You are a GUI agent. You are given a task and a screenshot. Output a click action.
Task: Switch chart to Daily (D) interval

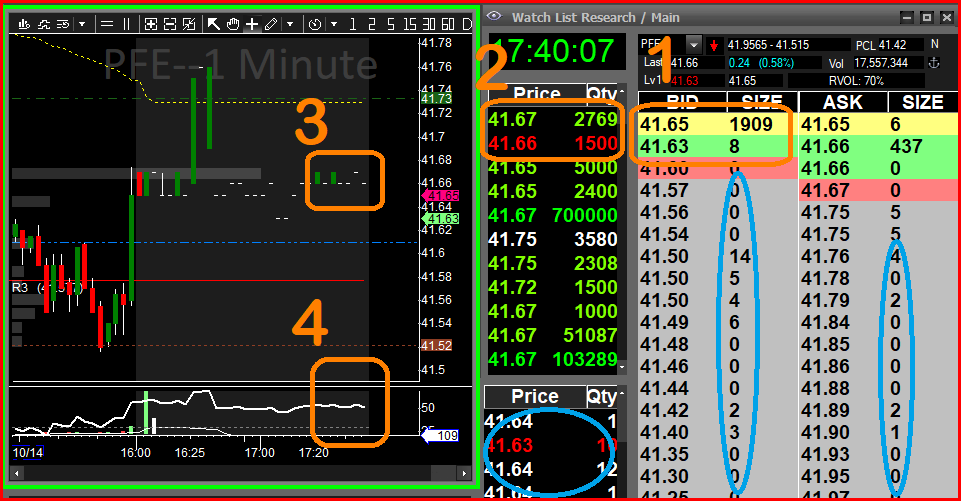467,24
